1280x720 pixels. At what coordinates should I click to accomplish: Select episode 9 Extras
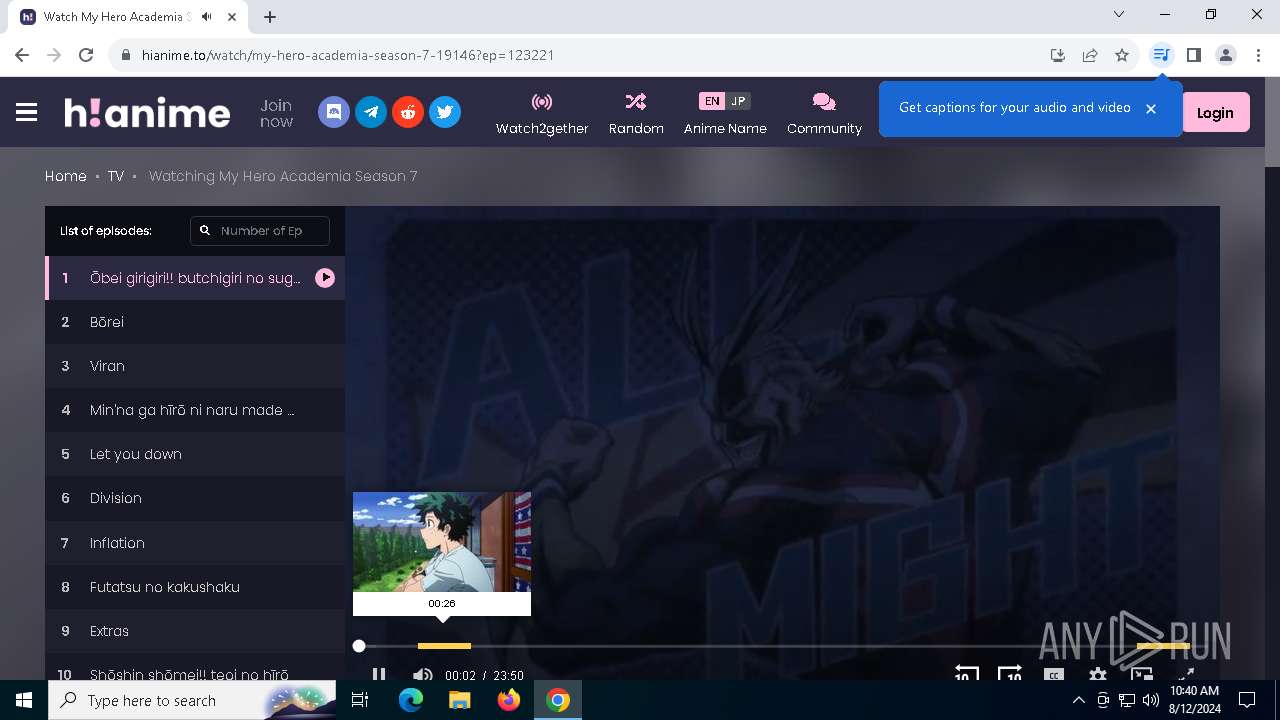[195, 631]
